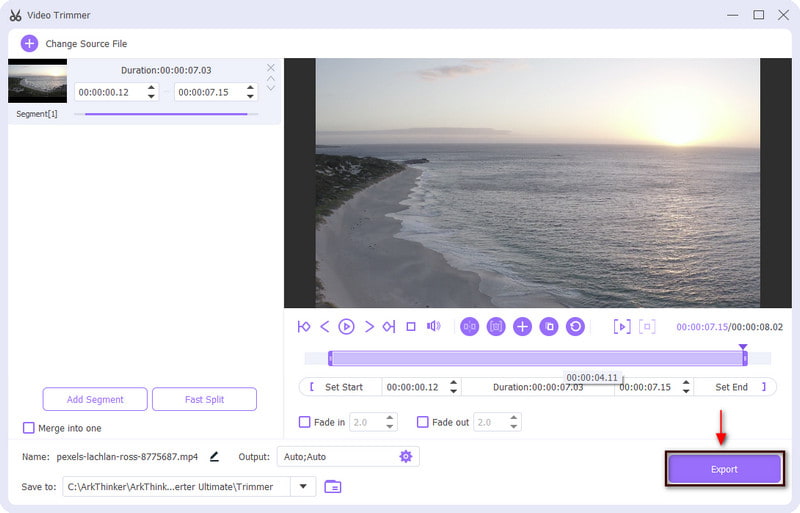Jump to the segment start frame
The height and width of the screenshot is (513, 800).
point(304,327)
